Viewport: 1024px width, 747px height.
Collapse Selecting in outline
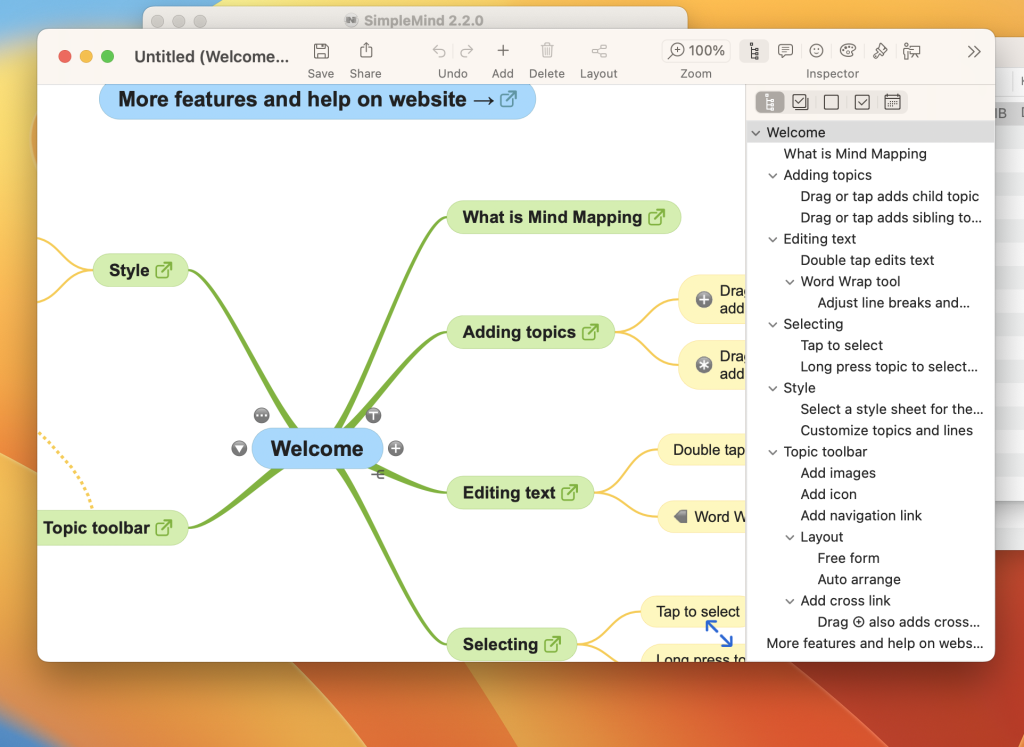click(x=773, y=325)
